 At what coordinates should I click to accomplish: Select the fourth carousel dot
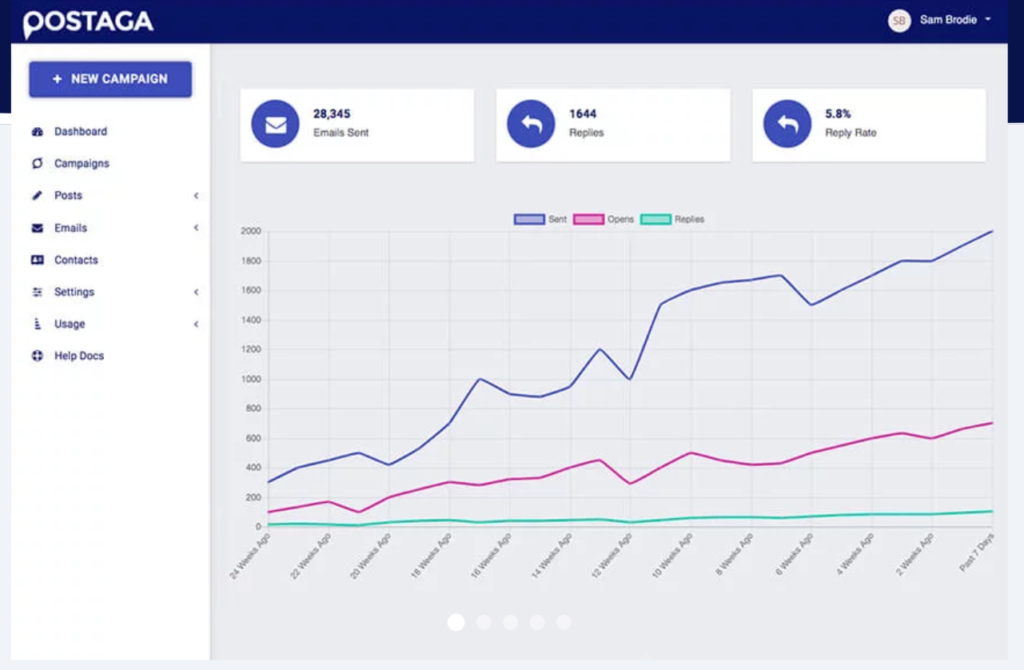click(x=537, y=622)
